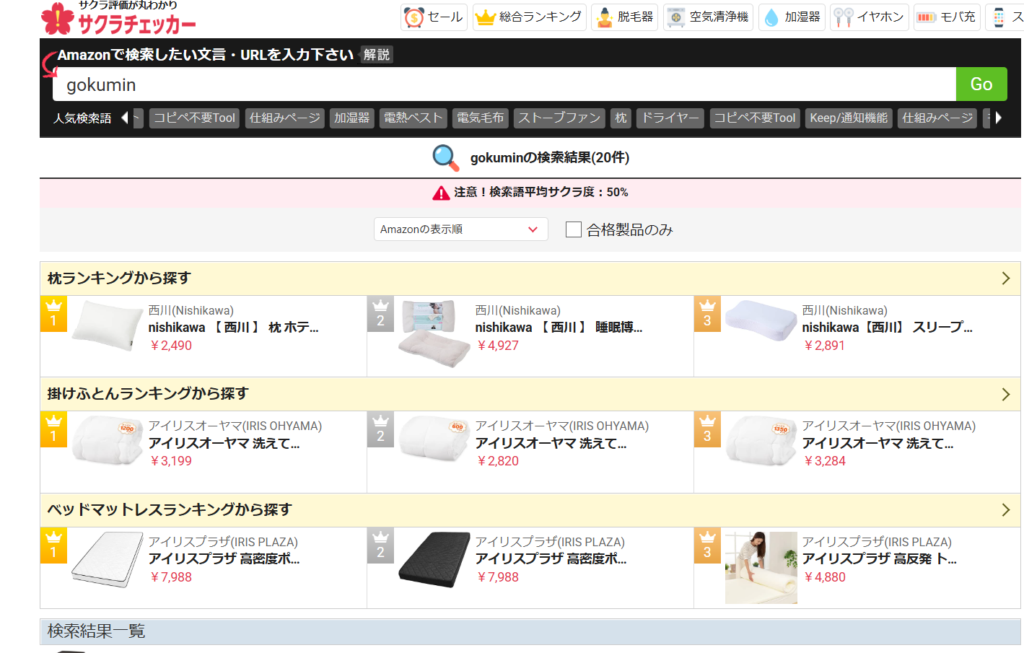Select the 電気毛布 popular keyword tag
Image resolution: width=1024 pixels, height=653 pixels.
pyautogui.click(x=480, y=118)
